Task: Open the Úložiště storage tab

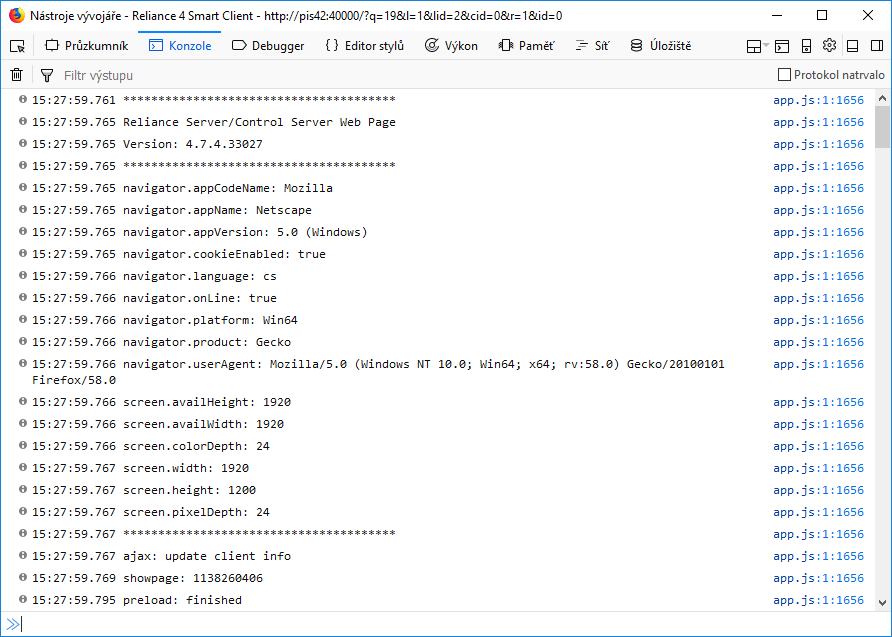Action: click(x=660, y=46)
